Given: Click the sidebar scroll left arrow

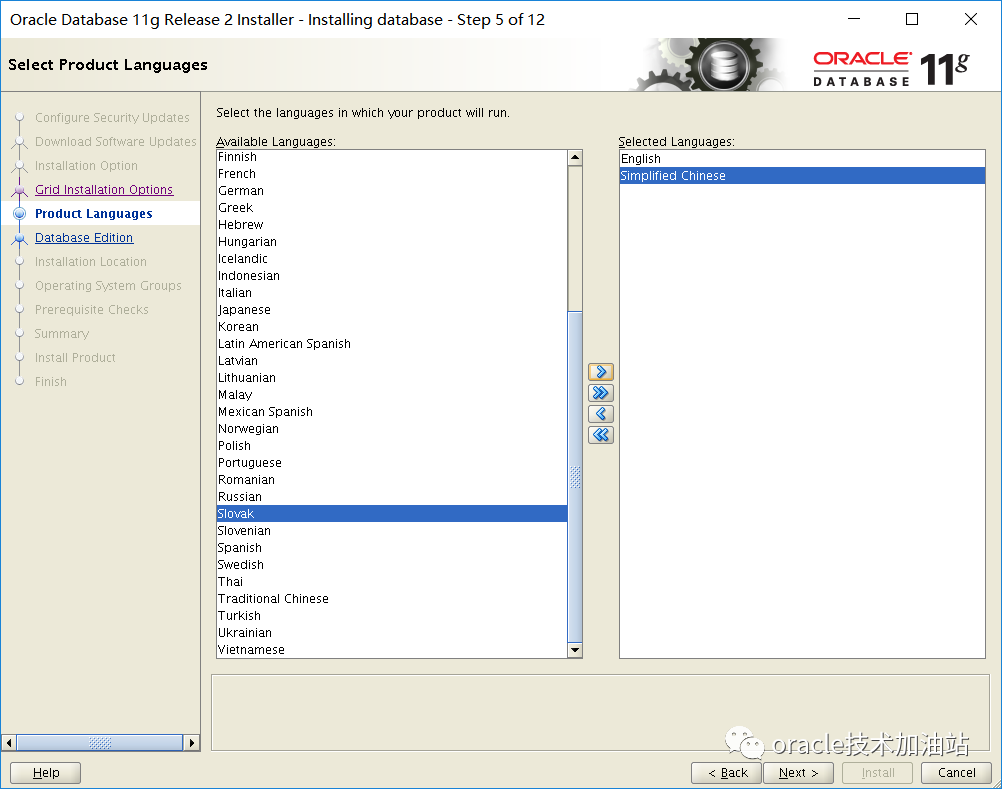Looking at the screenshot, I should [9, 743].
